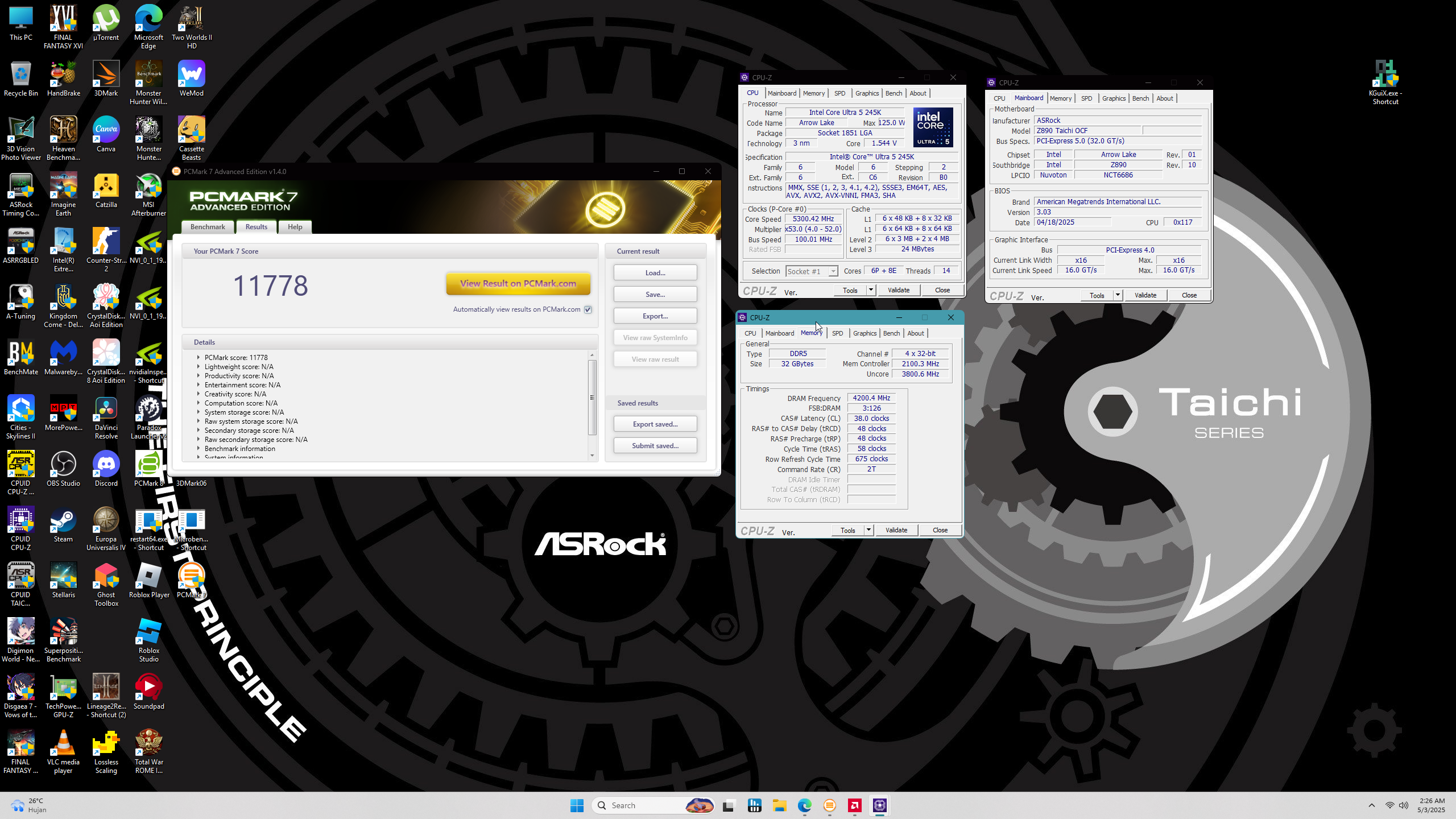This screenshot has width=1456, height=819.
Task: Open the 3DMark desktop icon
Action: tap(106, 78)
